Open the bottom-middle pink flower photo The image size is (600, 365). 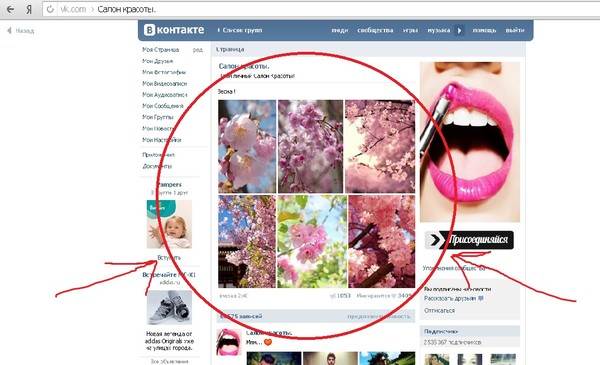(312, 241)
